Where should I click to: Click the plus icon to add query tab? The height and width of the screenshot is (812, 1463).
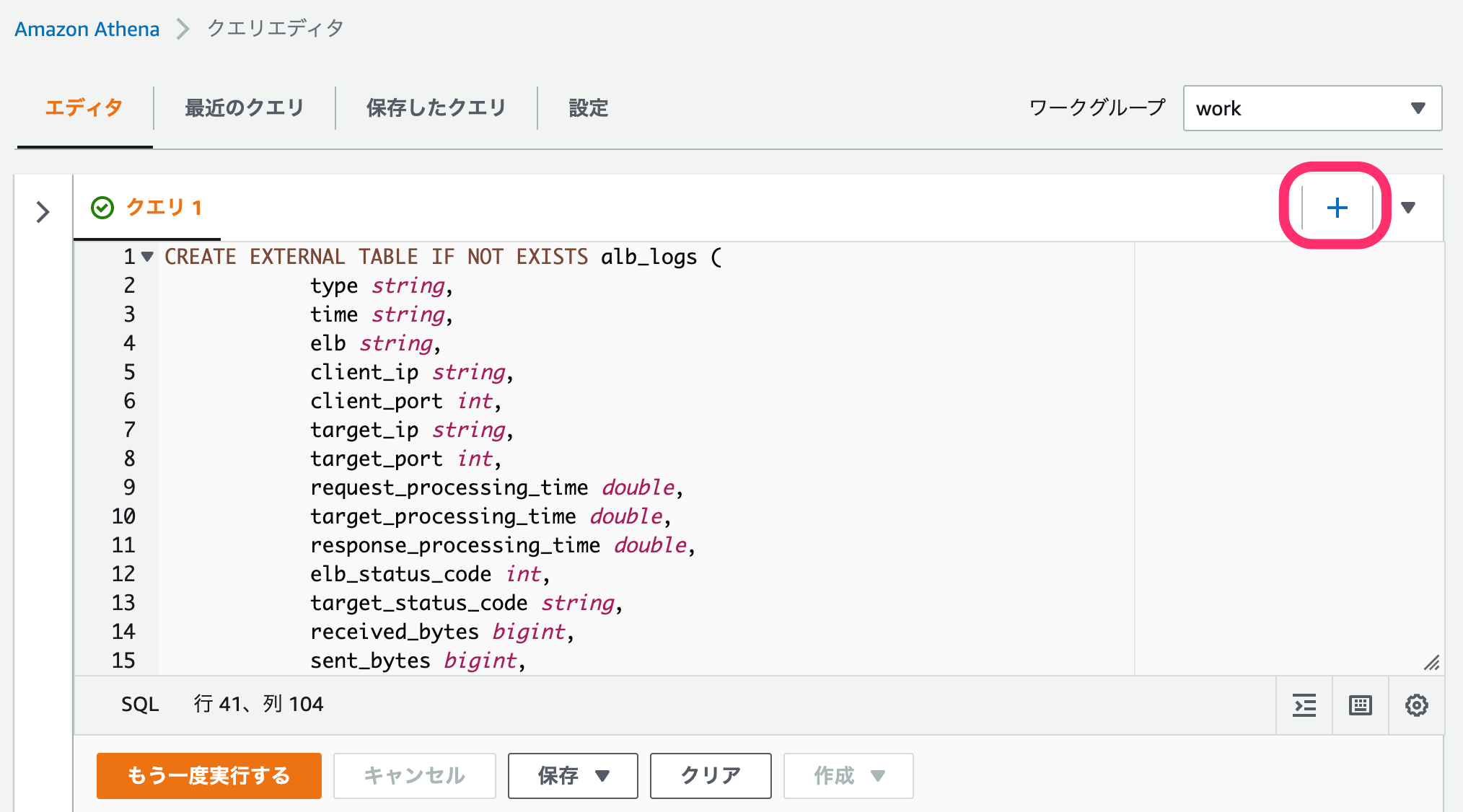click(1337, 208)
